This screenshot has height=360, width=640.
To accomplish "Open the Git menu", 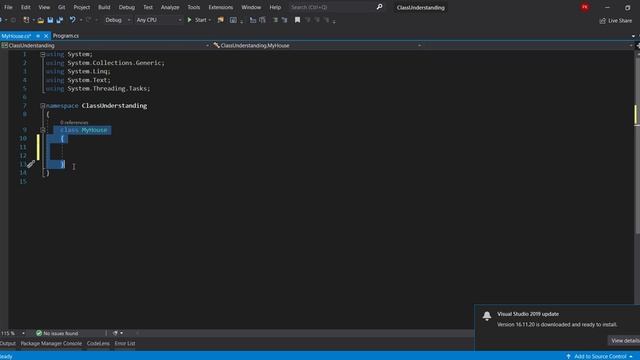I will click(62, 7).
